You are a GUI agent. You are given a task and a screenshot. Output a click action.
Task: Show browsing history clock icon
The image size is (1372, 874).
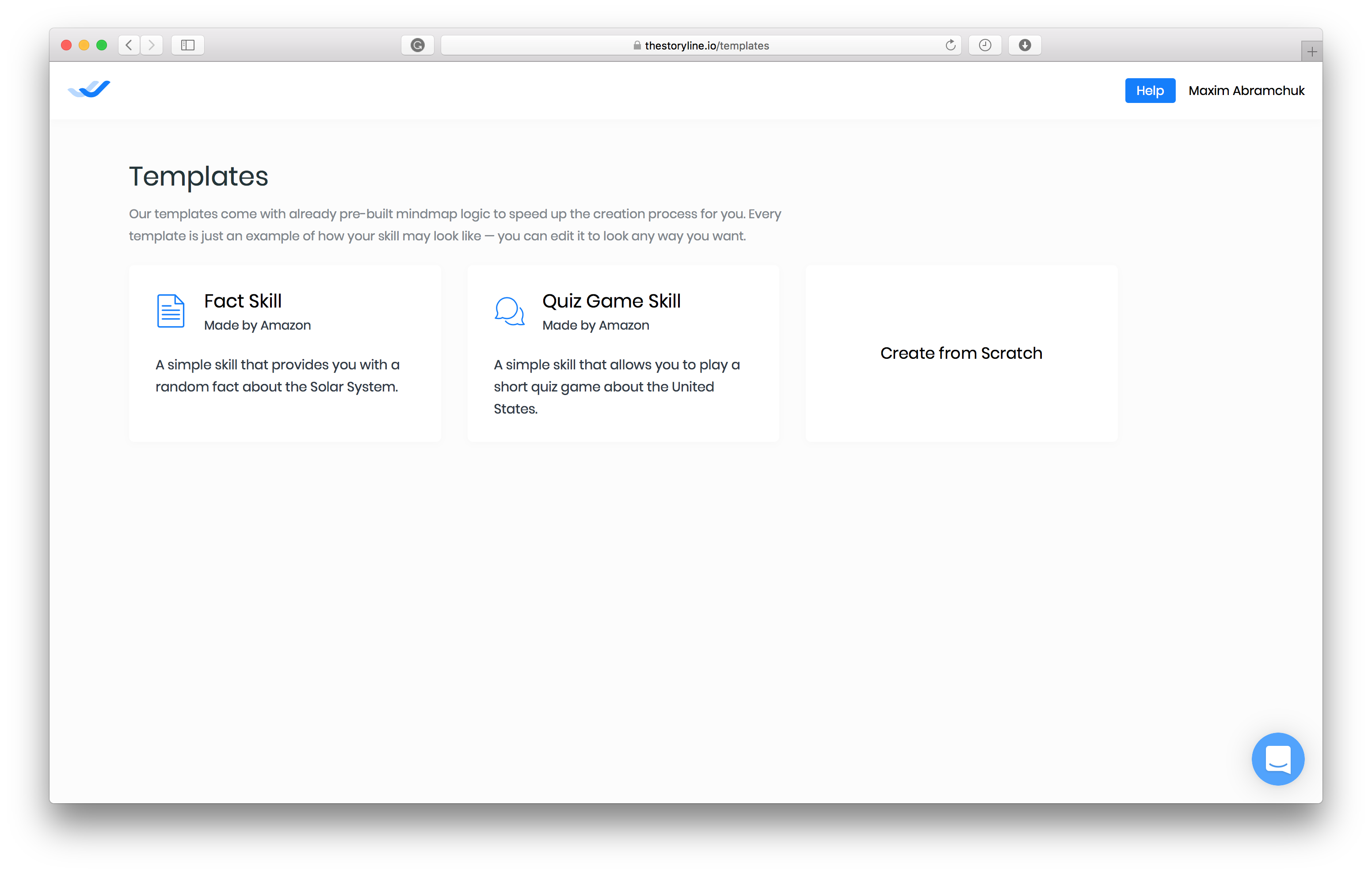[x=984, y=45]
